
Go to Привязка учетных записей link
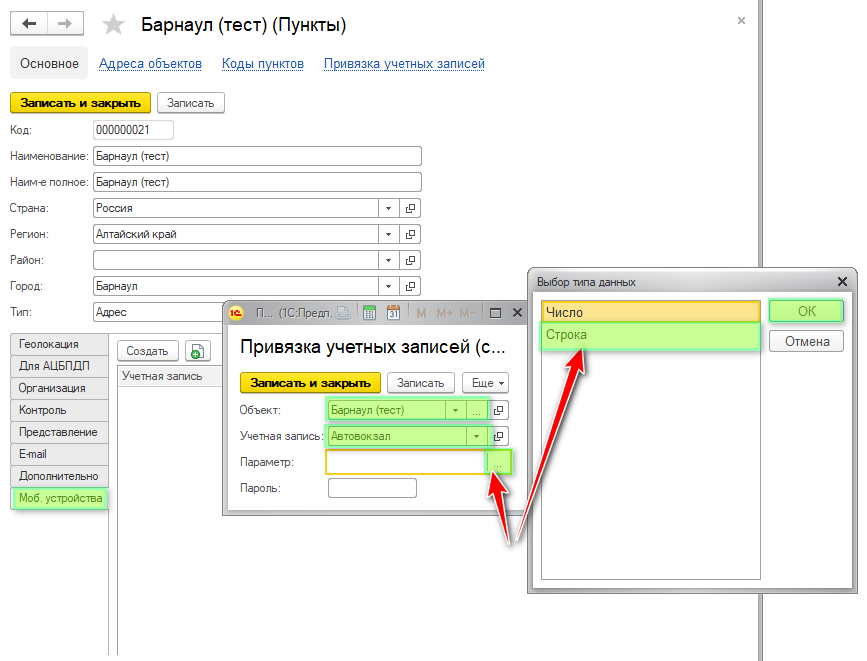point(404,64)
